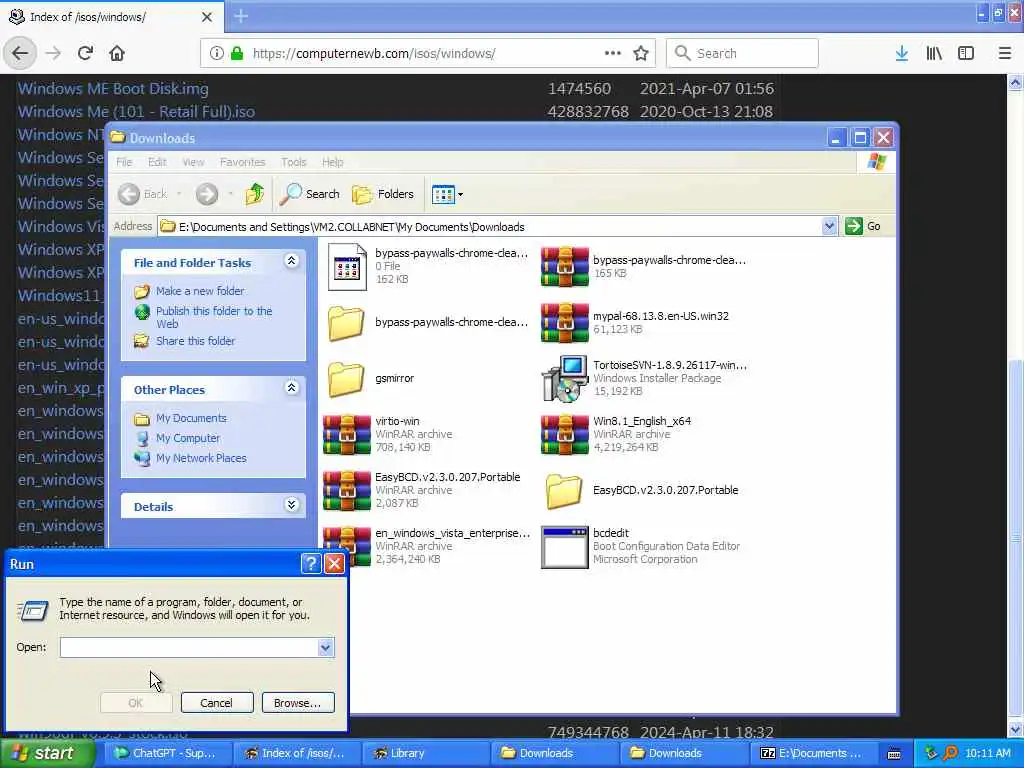Screen dimensions: 1024x768
Task: Show site information icon in URL bar
Action: [216, 53]
